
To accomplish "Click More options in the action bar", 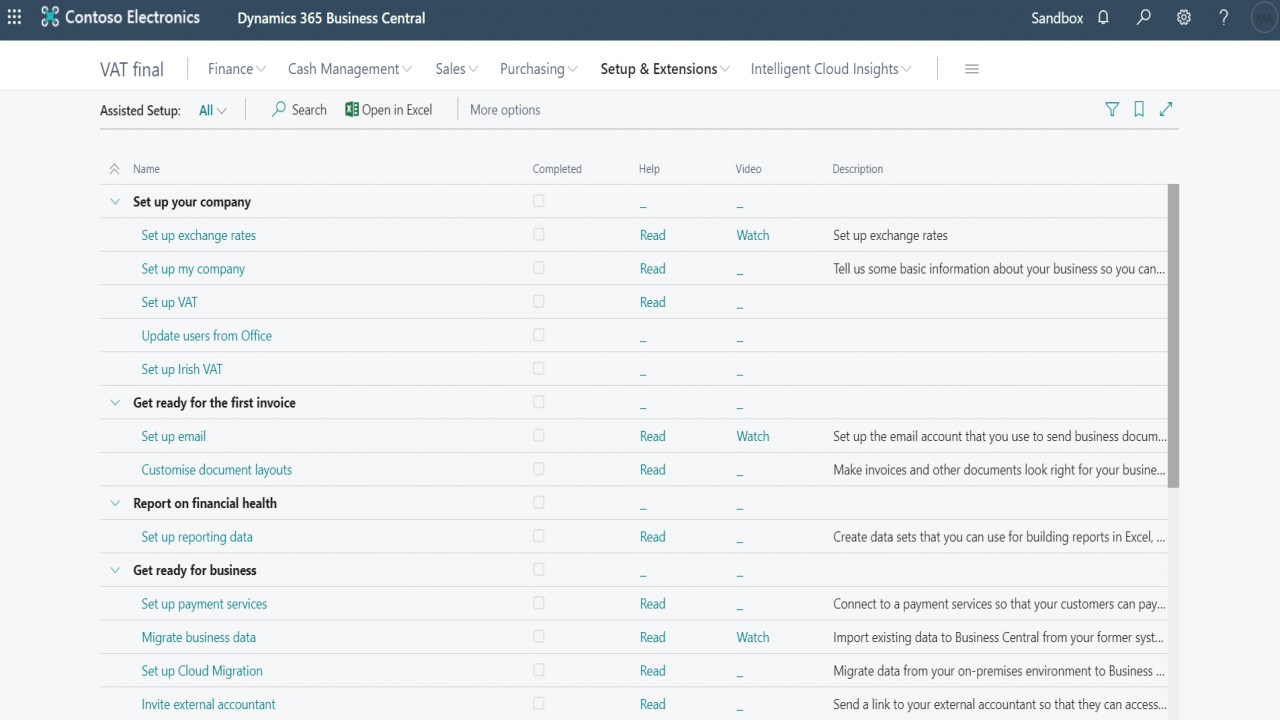I will coord(505,110).
